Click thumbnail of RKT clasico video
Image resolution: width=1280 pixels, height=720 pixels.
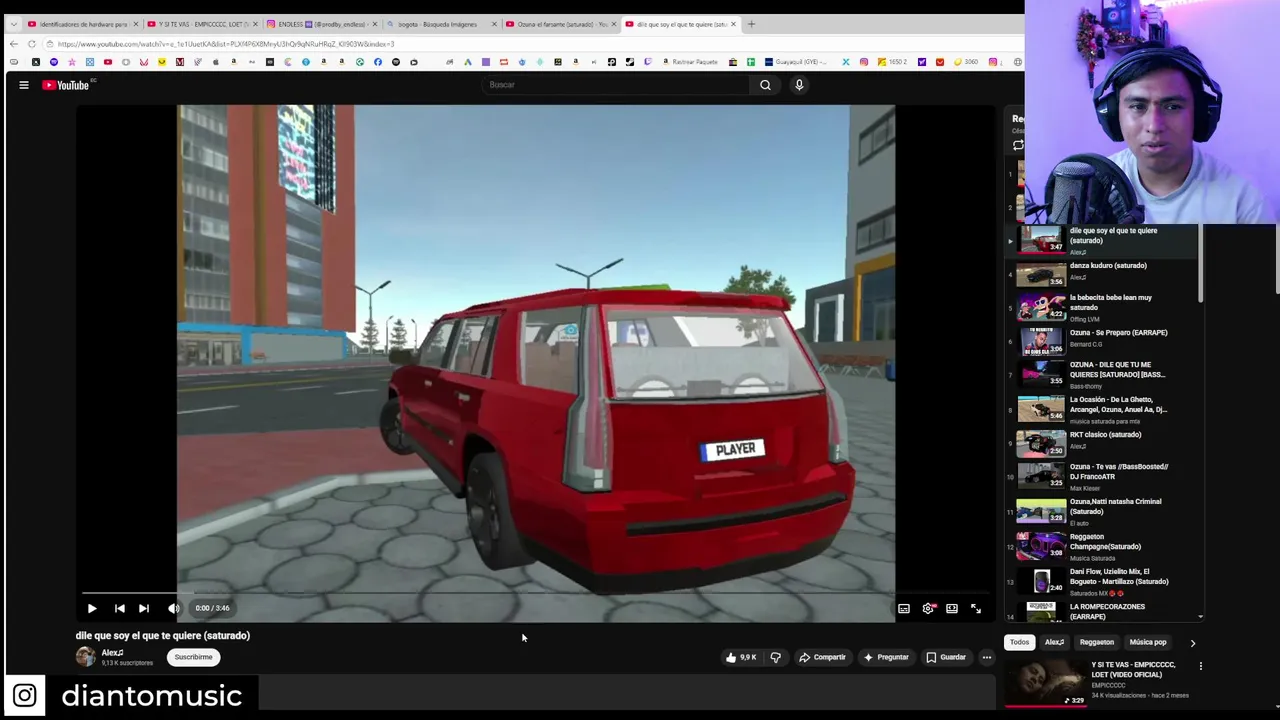pos(1041,444)
